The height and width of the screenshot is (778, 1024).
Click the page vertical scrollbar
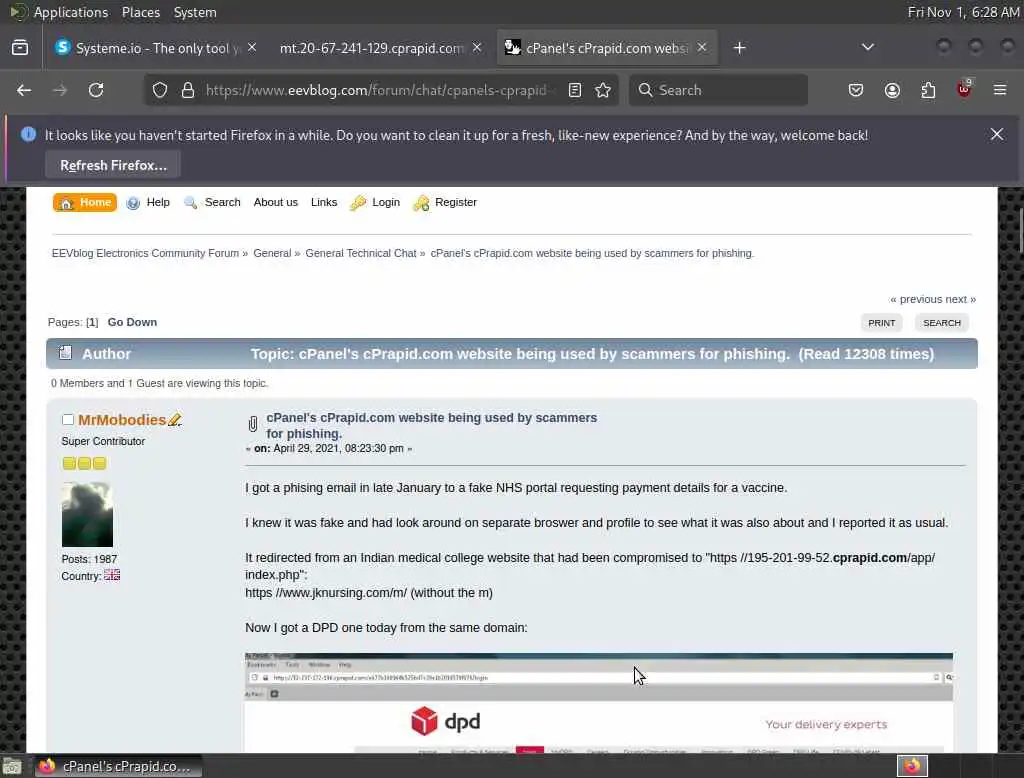[x=1020, y=230]
